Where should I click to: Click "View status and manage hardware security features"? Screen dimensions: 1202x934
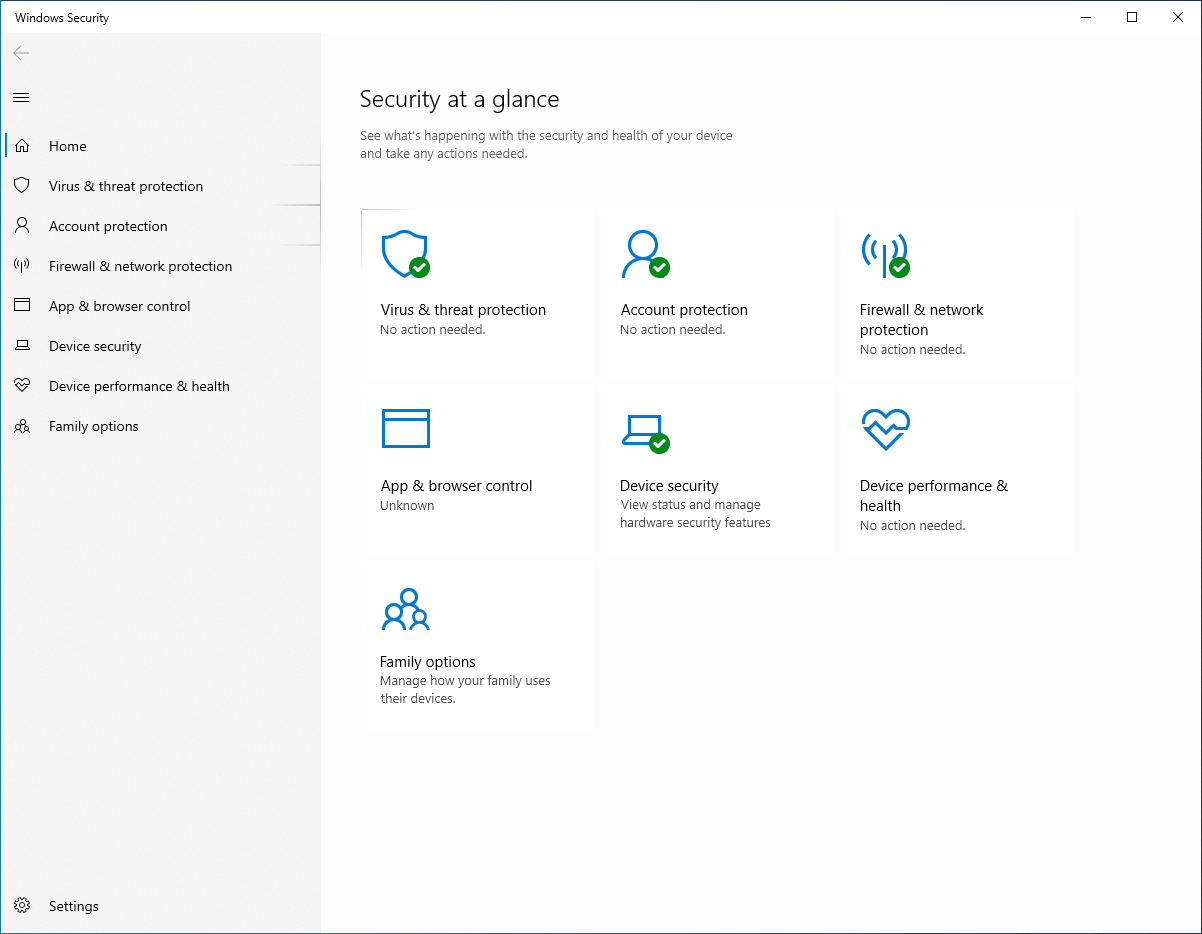[695, 514]
